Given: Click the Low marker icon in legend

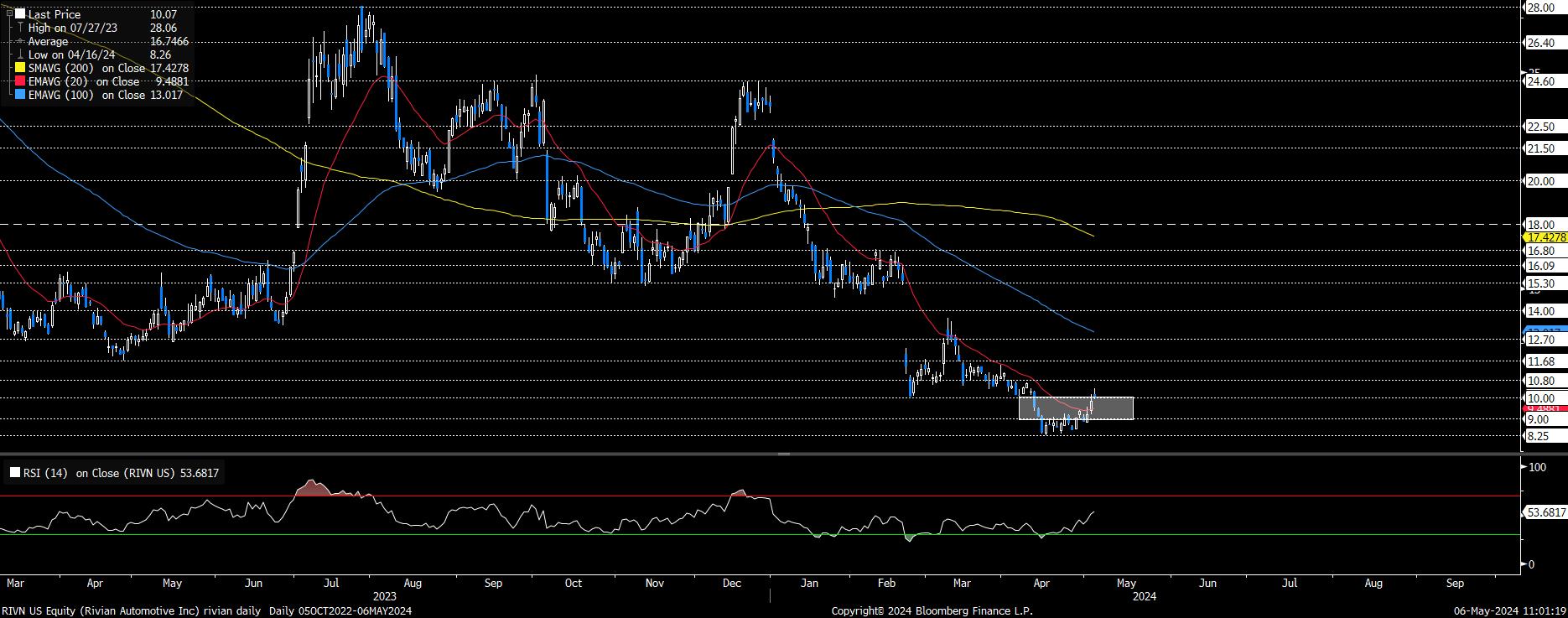Looking at the screenshot, I should tap(20, 55).
